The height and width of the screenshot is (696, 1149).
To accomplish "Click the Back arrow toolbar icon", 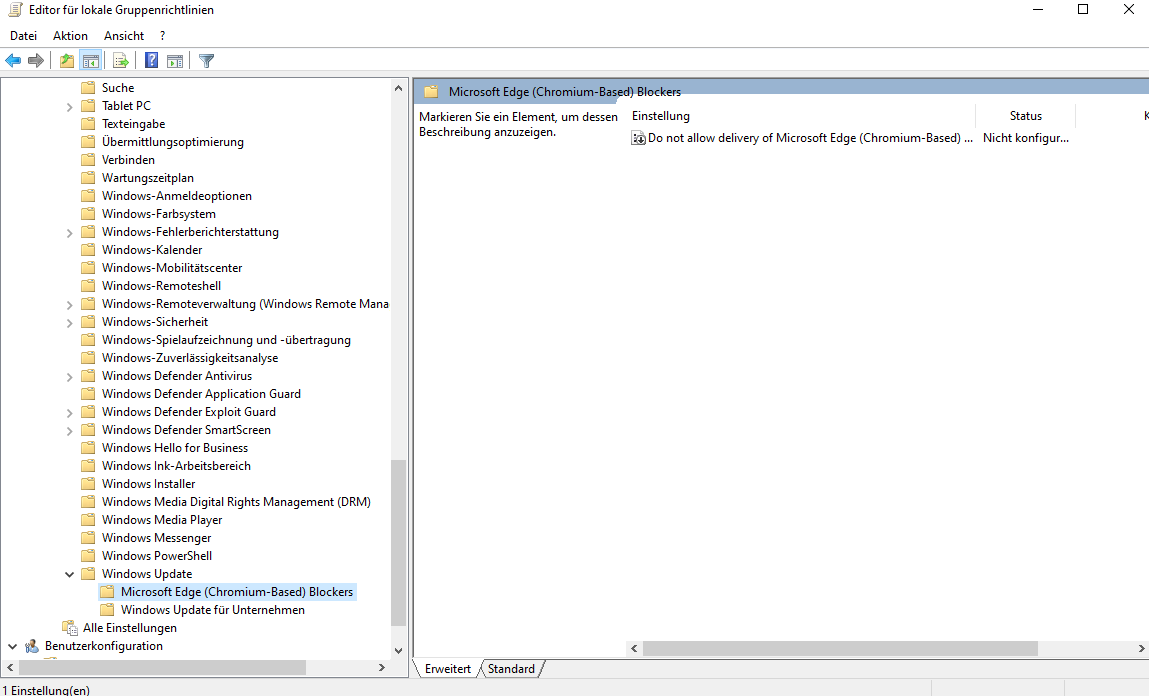I will point(13,61).
